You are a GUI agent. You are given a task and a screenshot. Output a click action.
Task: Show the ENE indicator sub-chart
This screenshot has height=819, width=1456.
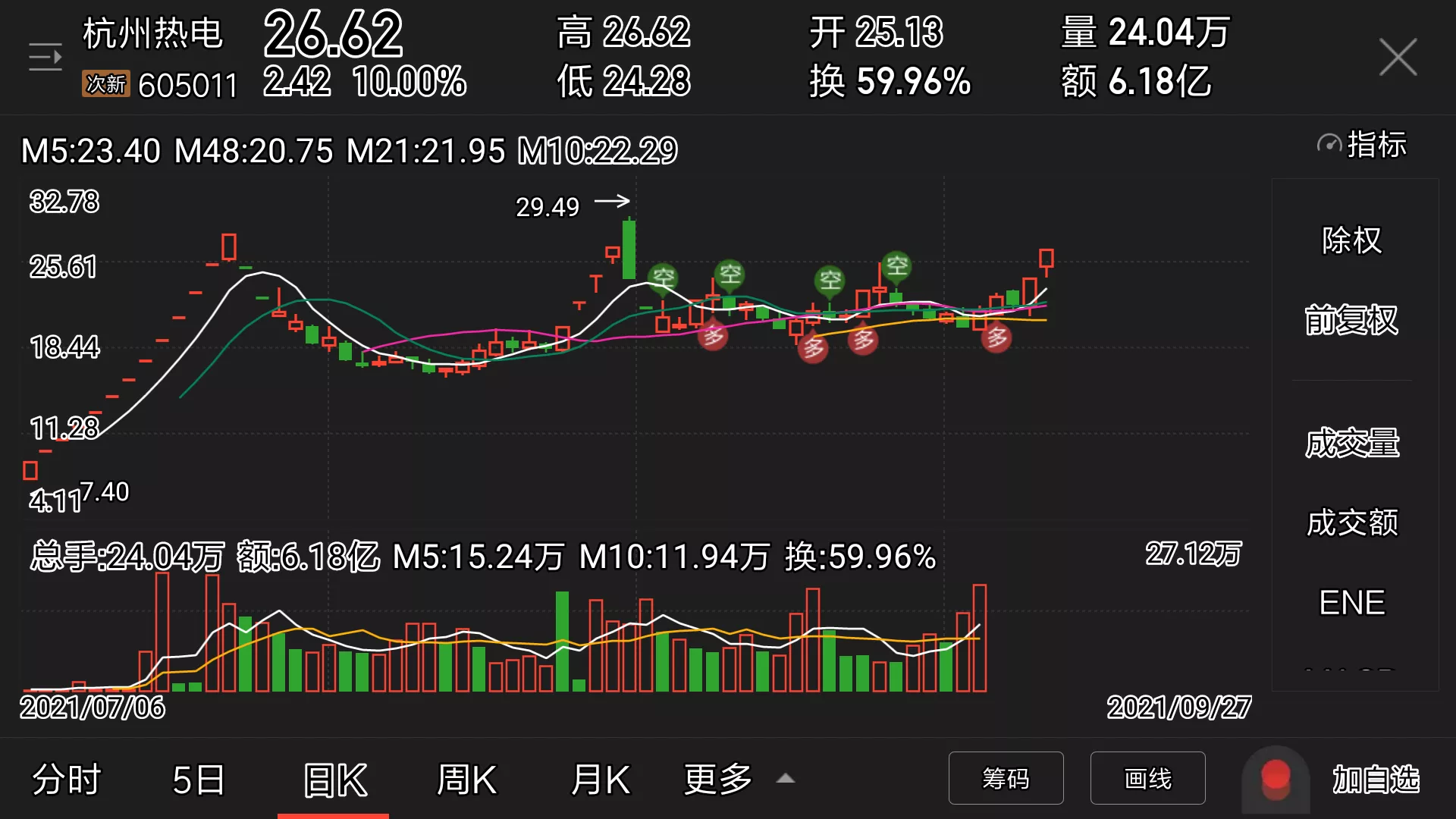[x=1352, y=603]
